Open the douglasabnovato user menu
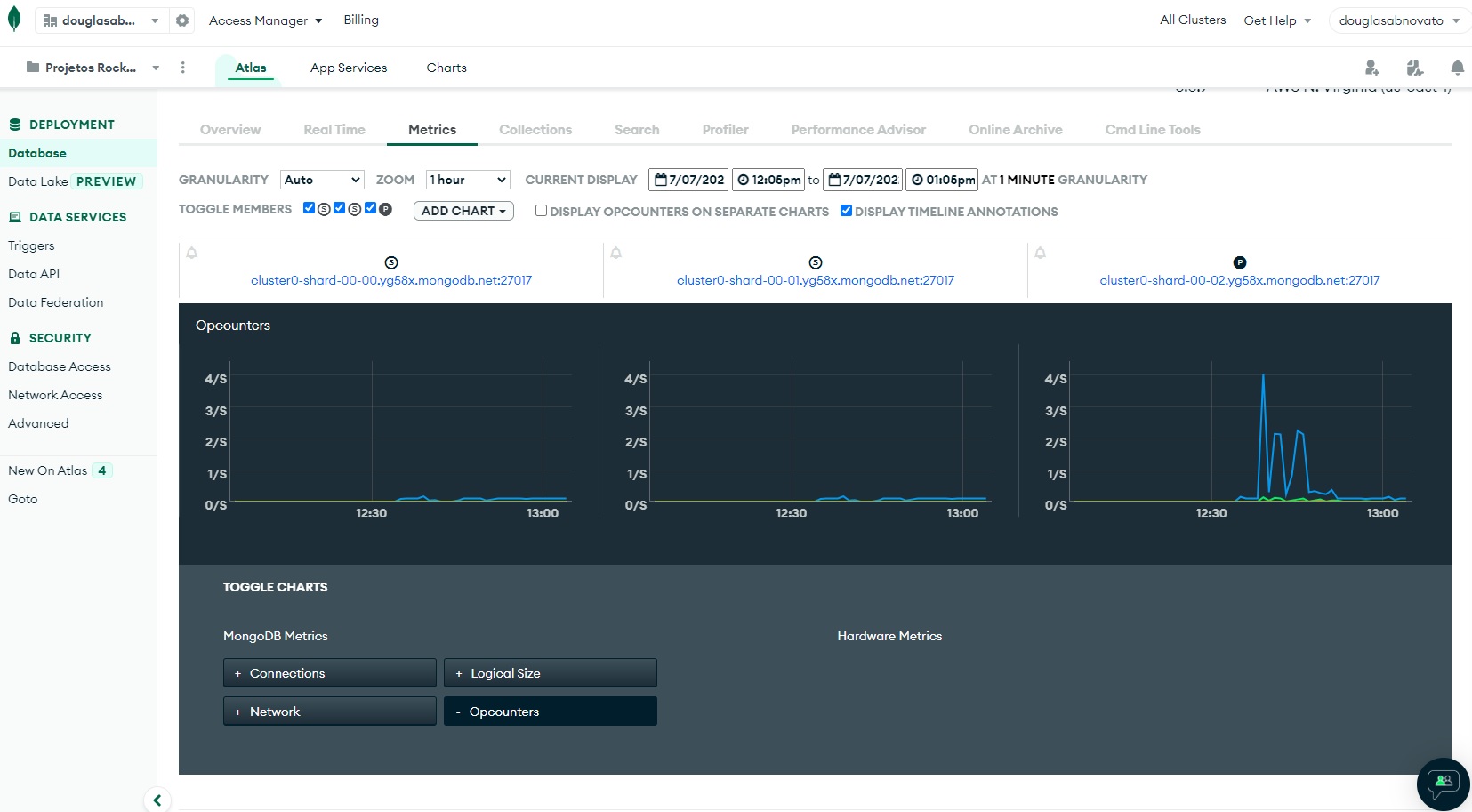The height and width of the screenshot is (812, 1472). [x=1399, y=20]
